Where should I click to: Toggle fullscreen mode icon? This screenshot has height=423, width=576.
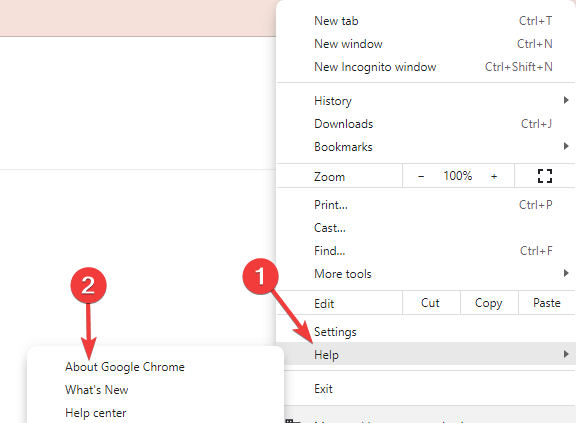[545, 176]
